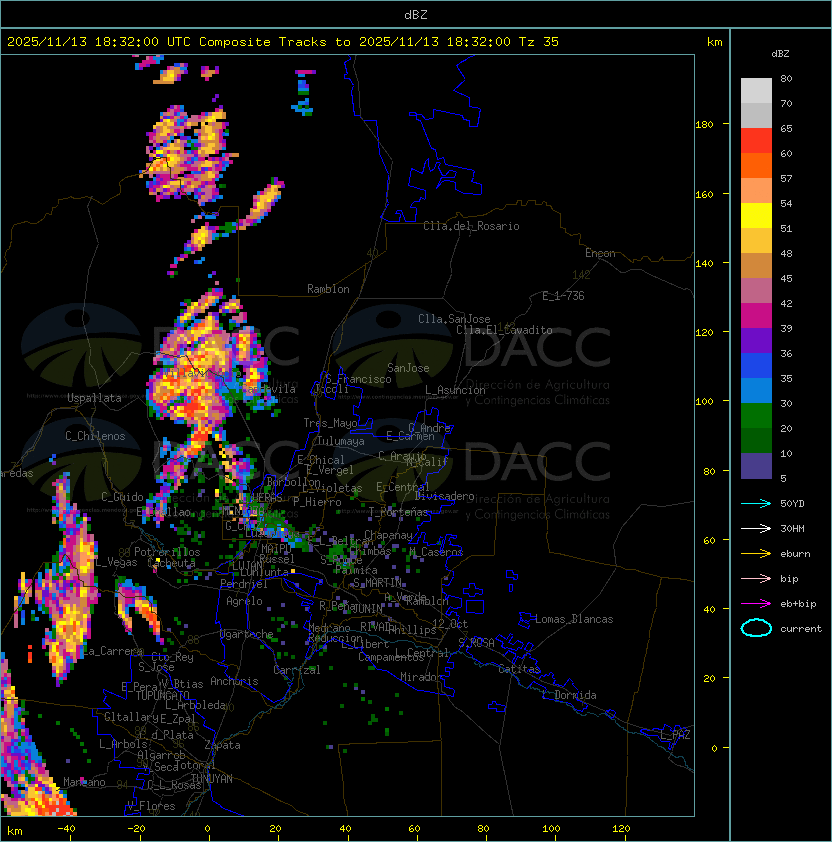
Task: Click the cyan 'current' ellipse symbol
Action: click(x=756, y=628)
